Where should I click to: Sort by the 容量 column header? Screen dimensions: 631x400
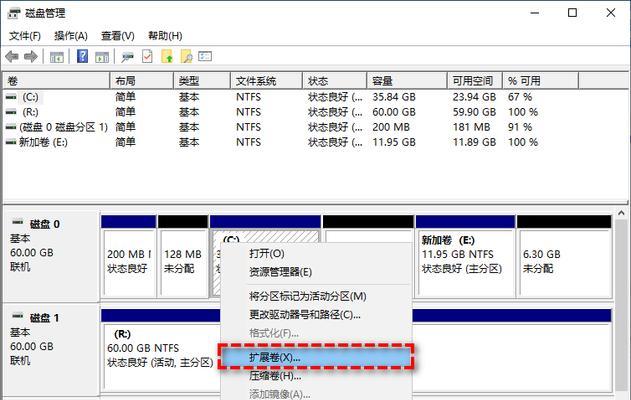click(x=407, y=81)
